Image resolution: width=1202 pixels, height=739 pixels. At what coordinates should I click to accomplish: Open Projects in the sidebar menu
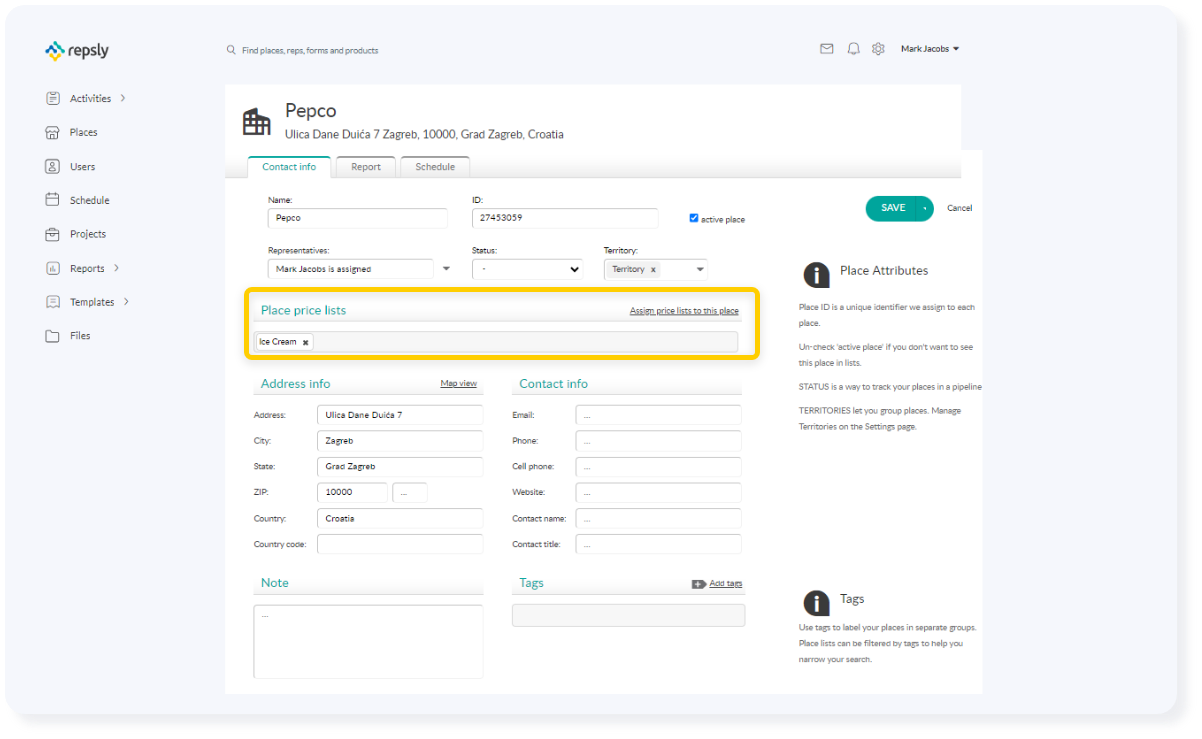[88, 234]
